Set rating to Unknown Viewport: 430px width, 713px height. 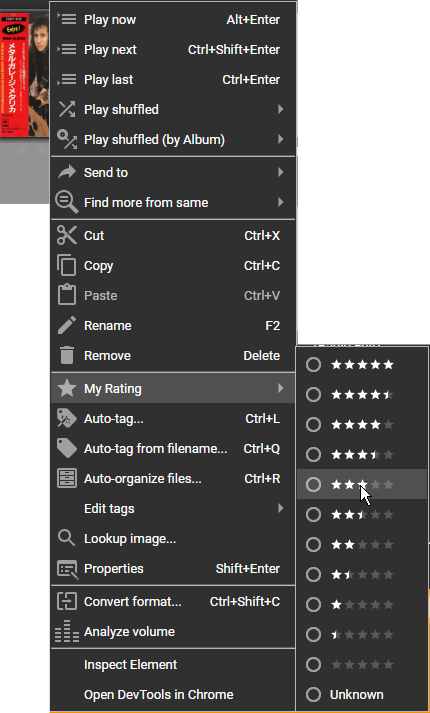tap(362, 695)
